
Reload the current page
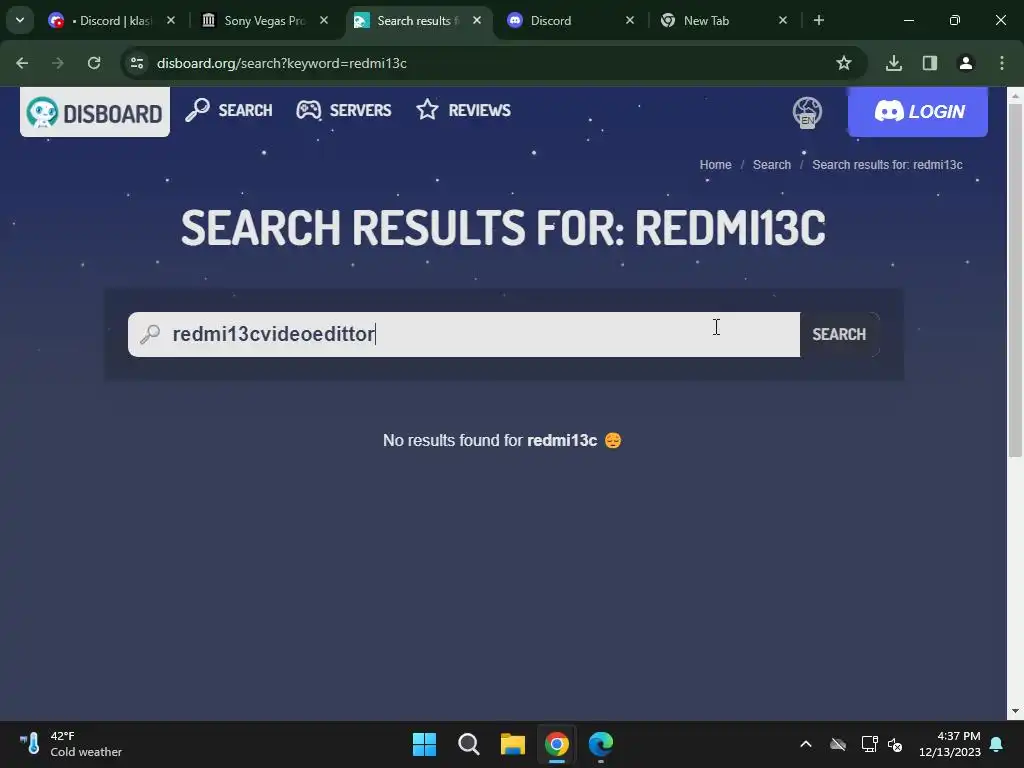click(x=94, y=63)
